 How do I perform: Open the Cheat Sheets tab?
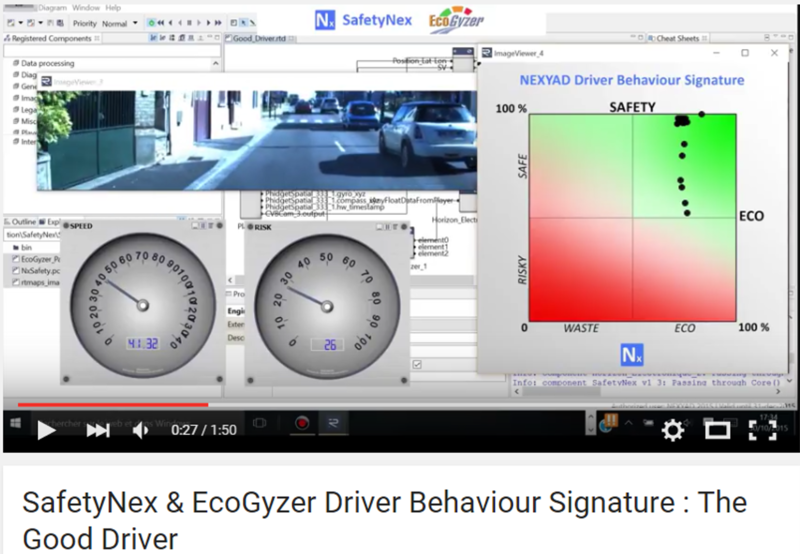click(x=678, y=38)
